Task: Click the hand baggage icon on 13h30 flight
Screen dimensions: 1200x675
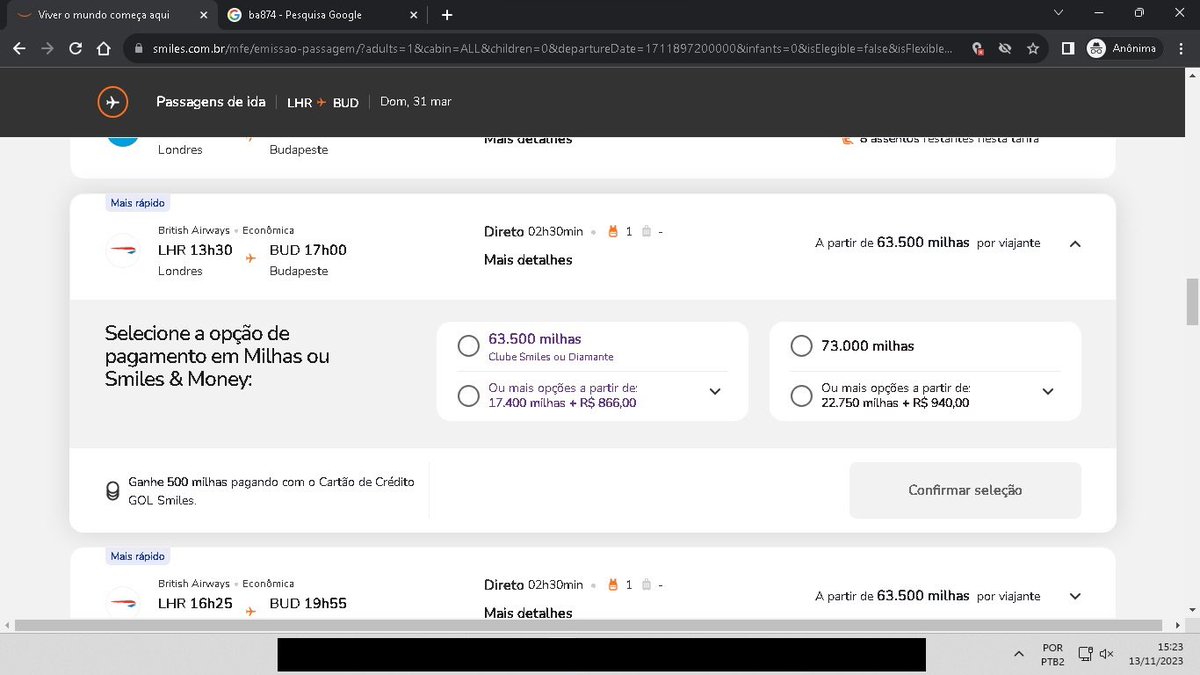Action: tap(614, 232)
